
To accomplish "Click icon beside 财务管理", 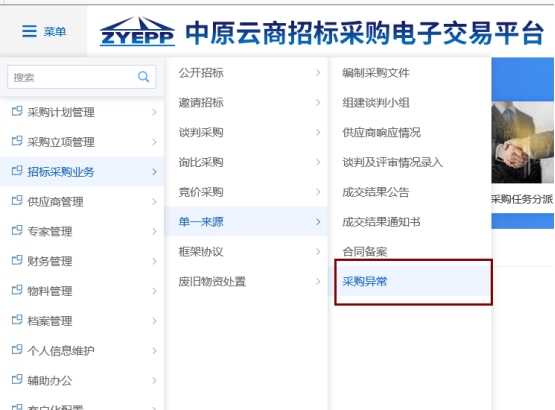I will pos(17,260).
